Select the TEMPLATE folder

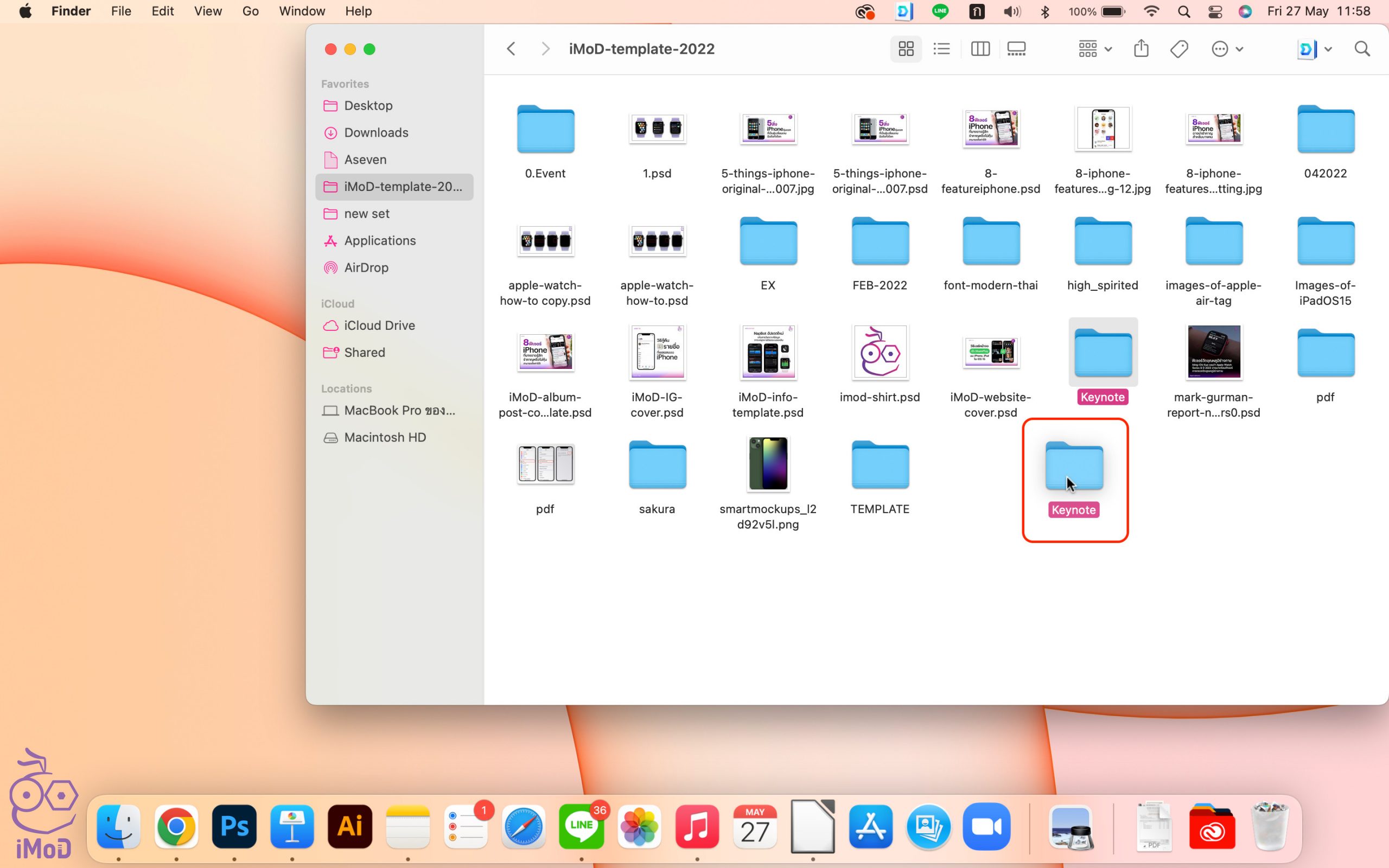tap(880, 466)
